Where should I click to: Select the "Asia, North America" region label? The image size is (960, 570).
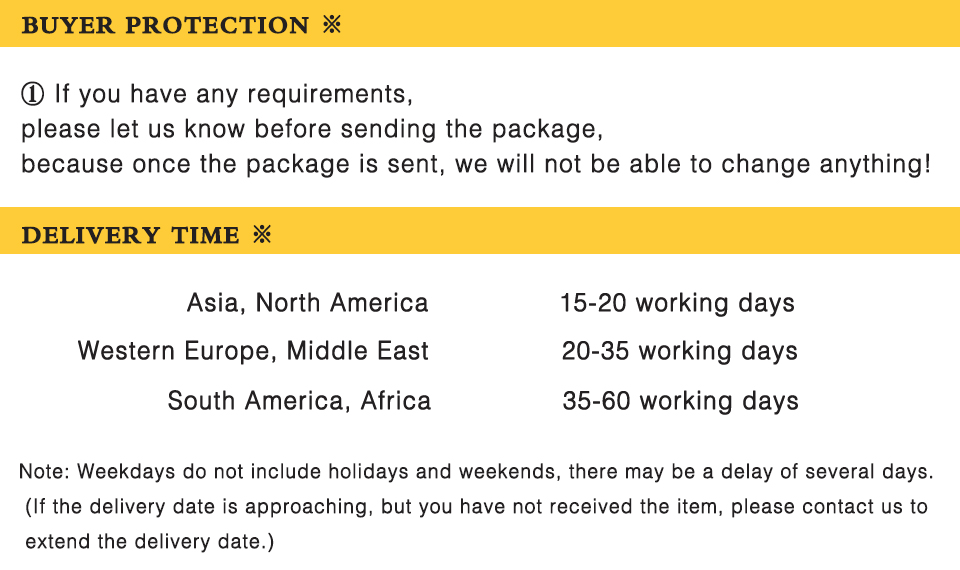(x=307, y=303)
